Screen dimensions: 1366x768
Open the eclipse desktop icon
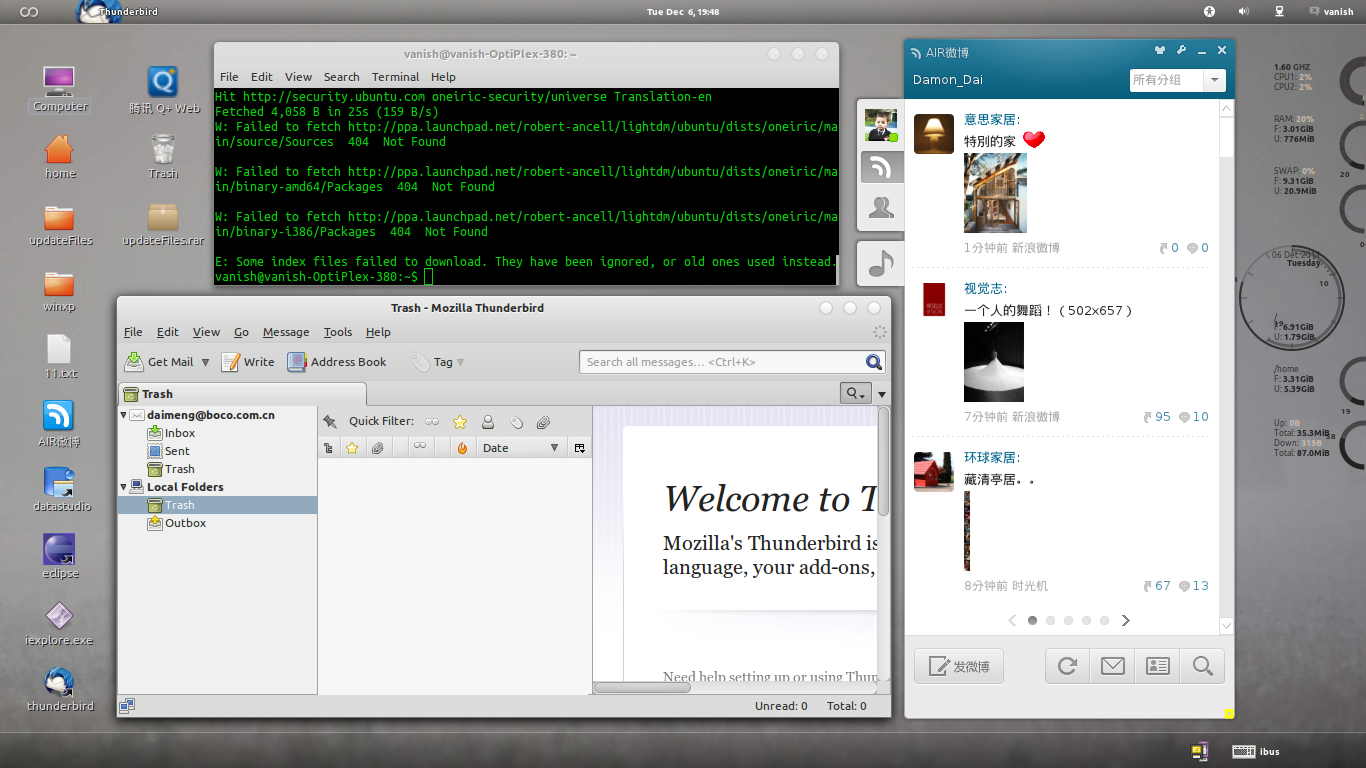(60, 557)
